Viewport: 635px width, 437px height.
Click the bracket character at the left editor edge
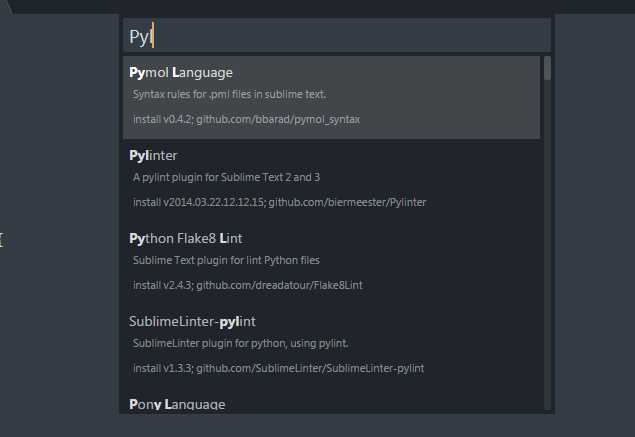(2, 240)
